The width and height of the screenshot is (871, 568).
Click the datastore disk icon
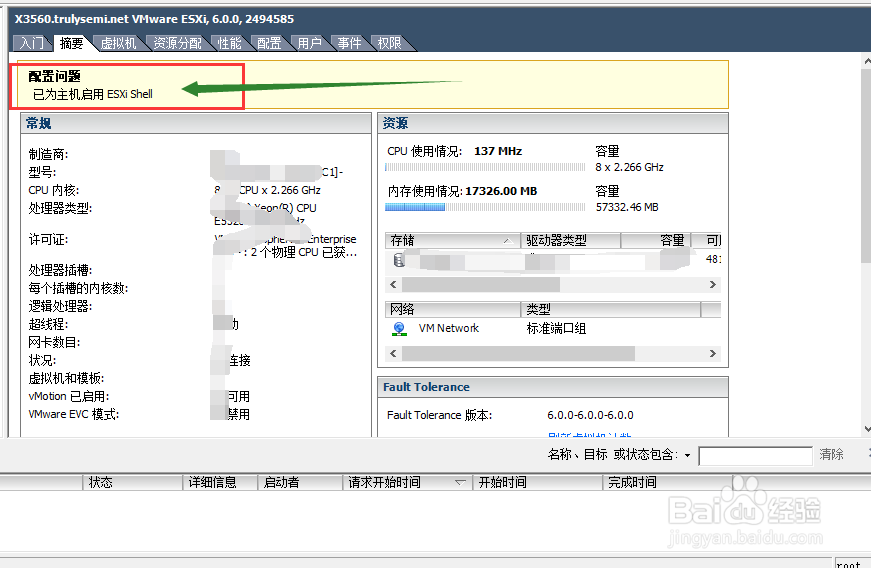[x=398, y=259]
